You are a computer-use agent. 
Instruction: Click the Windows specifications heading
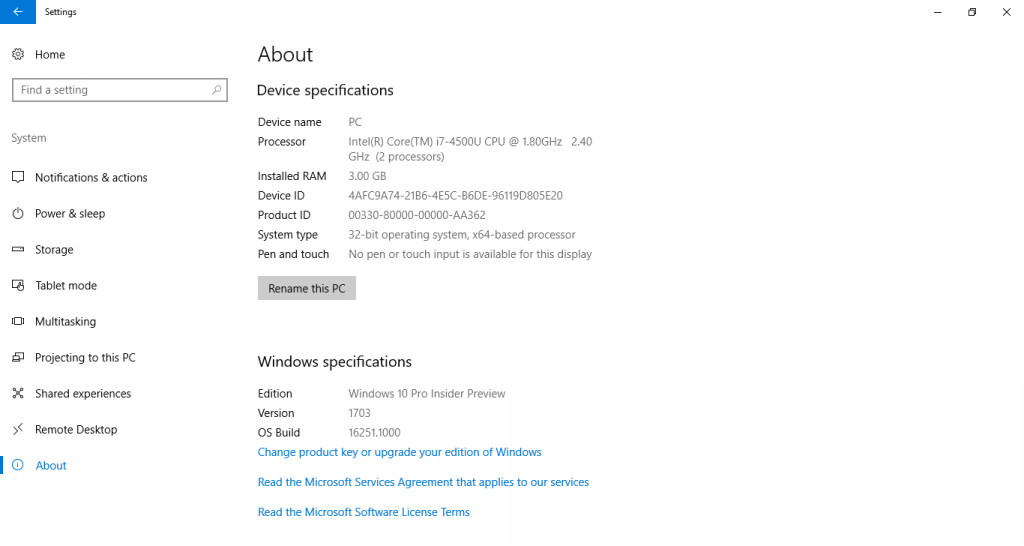click(x=334, y=362)
